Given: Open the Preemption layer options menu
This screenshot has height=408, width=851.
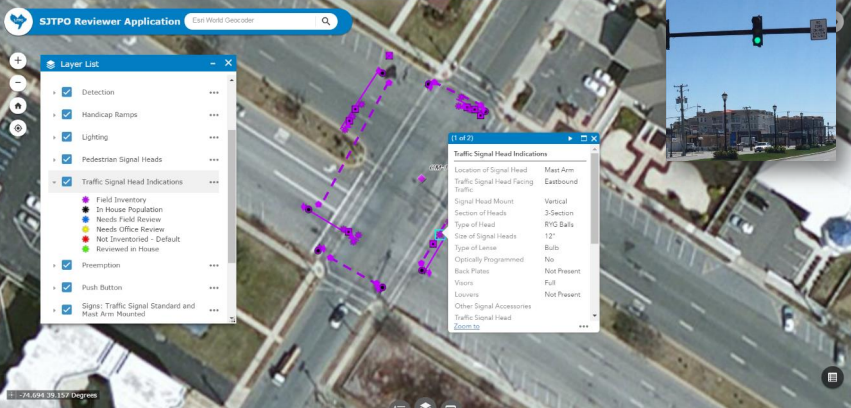Looking at the screenshot, I should 214,266.
